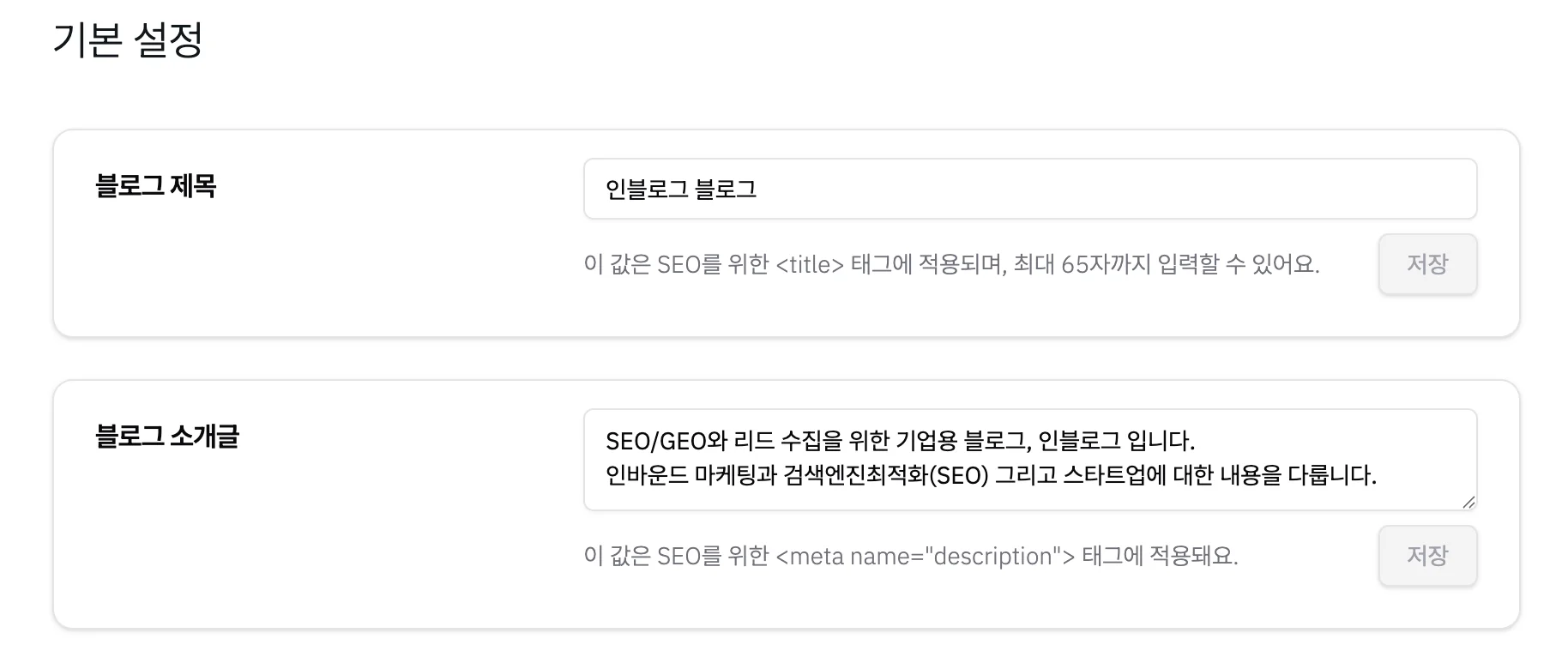Click '검색엔진최적화(SEO)' in the description textarea

[x=885, y=475]
